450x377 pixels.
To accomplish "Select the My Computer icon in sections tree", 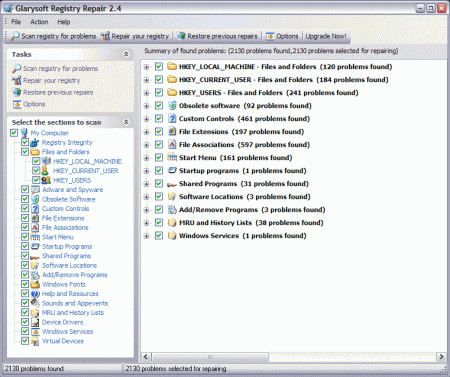I will (24, 133).
